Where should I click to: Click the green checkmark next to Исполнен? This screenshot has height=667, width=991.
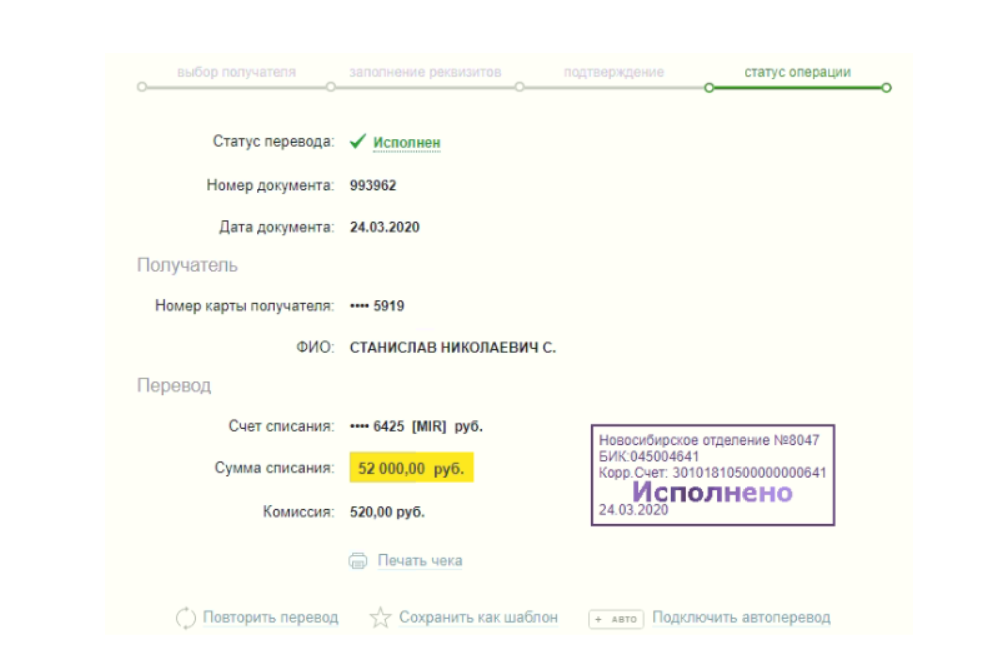pos(358,141)
